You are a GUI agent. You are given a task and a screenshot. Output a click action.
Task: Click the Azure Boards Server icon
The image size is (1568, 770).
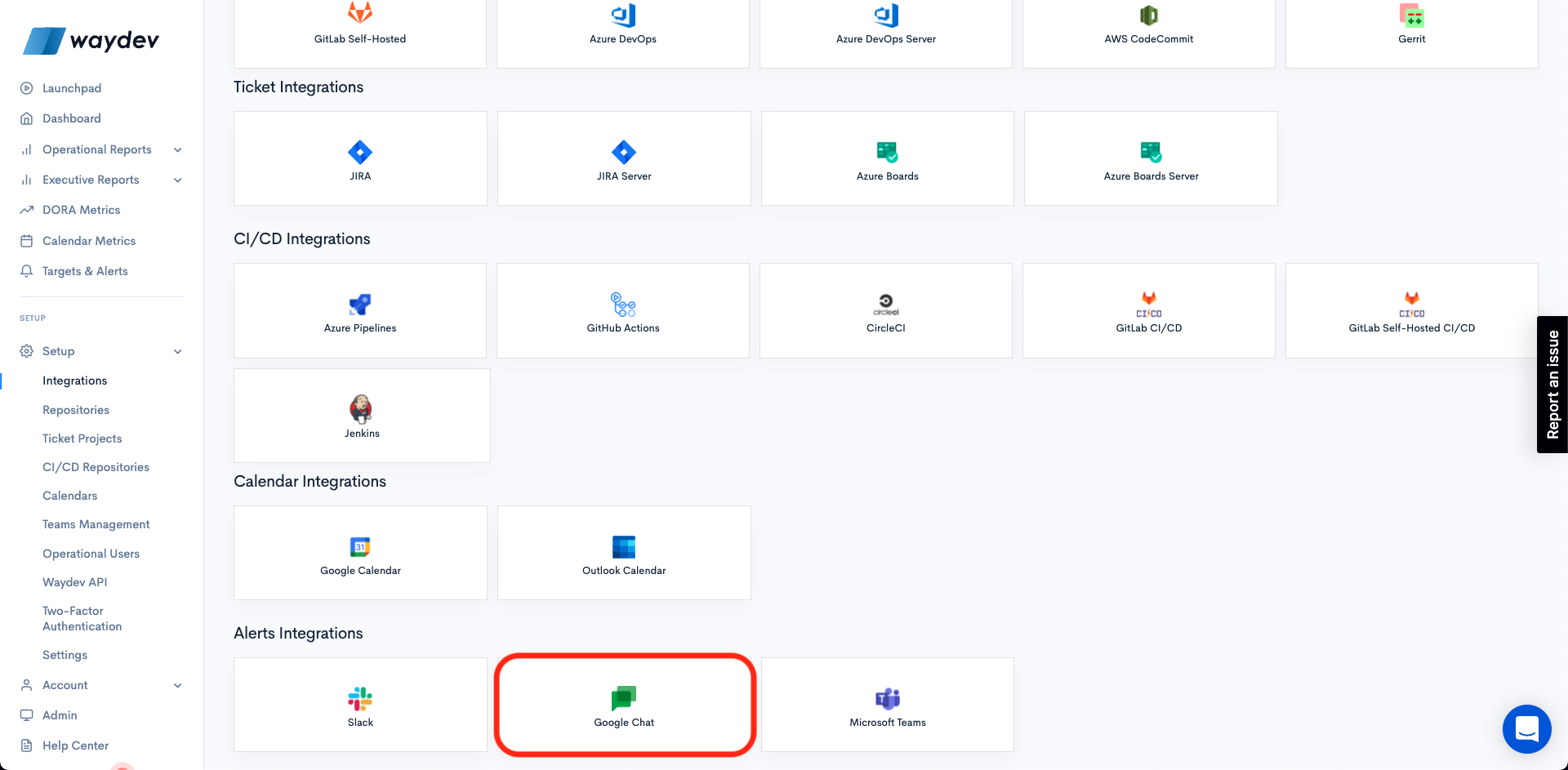click(x=1151, y=152)
